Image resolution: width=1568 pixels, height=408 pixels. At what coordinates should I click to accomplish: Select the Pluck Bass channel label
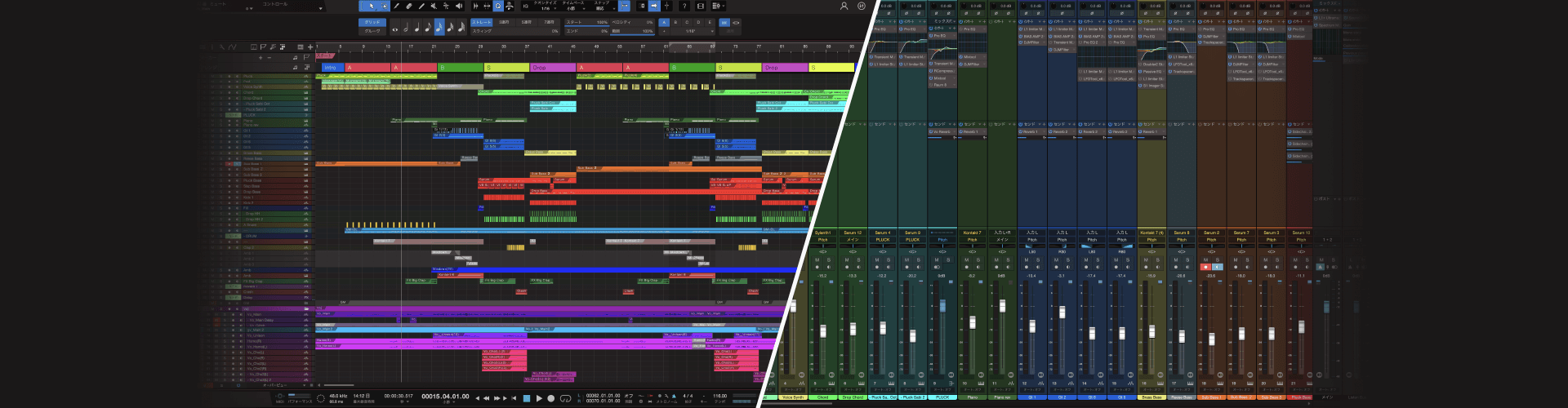coord(1301,397)
